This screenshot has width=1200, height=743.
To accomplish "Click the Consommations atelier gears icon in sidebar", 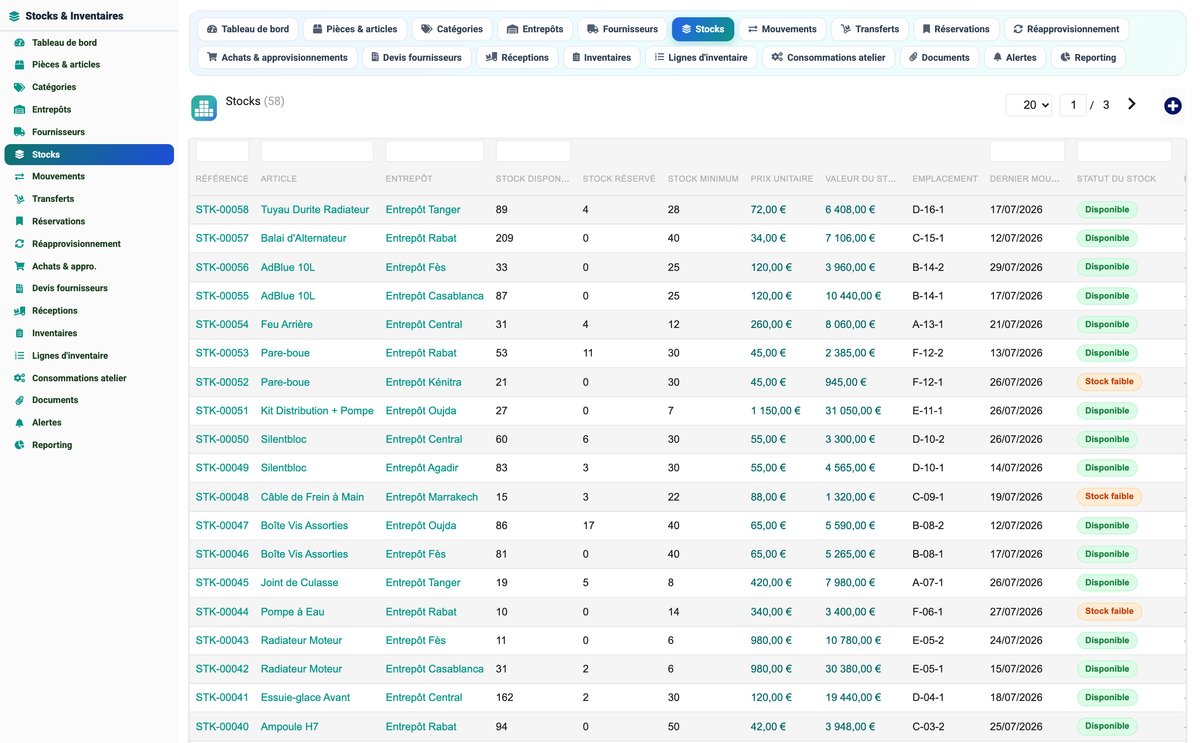I will tap(19, 378).
